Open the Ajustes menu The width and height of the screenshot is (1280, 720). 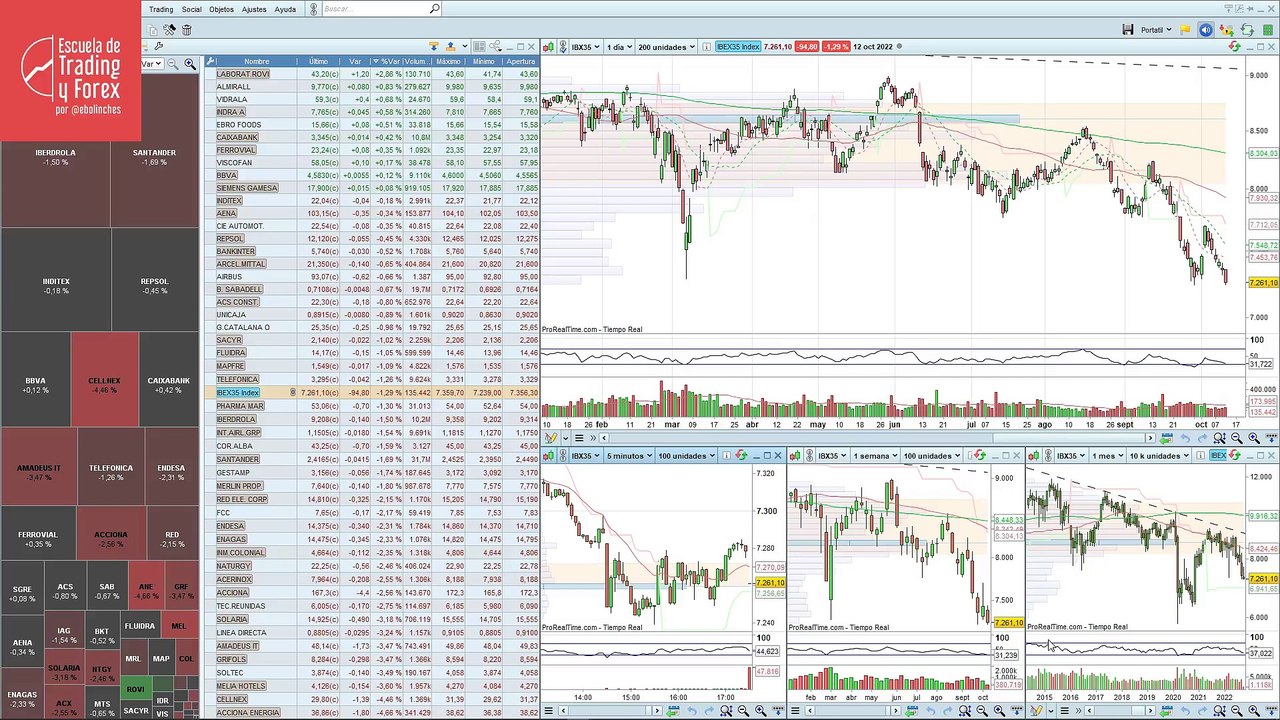pos(254,9)
